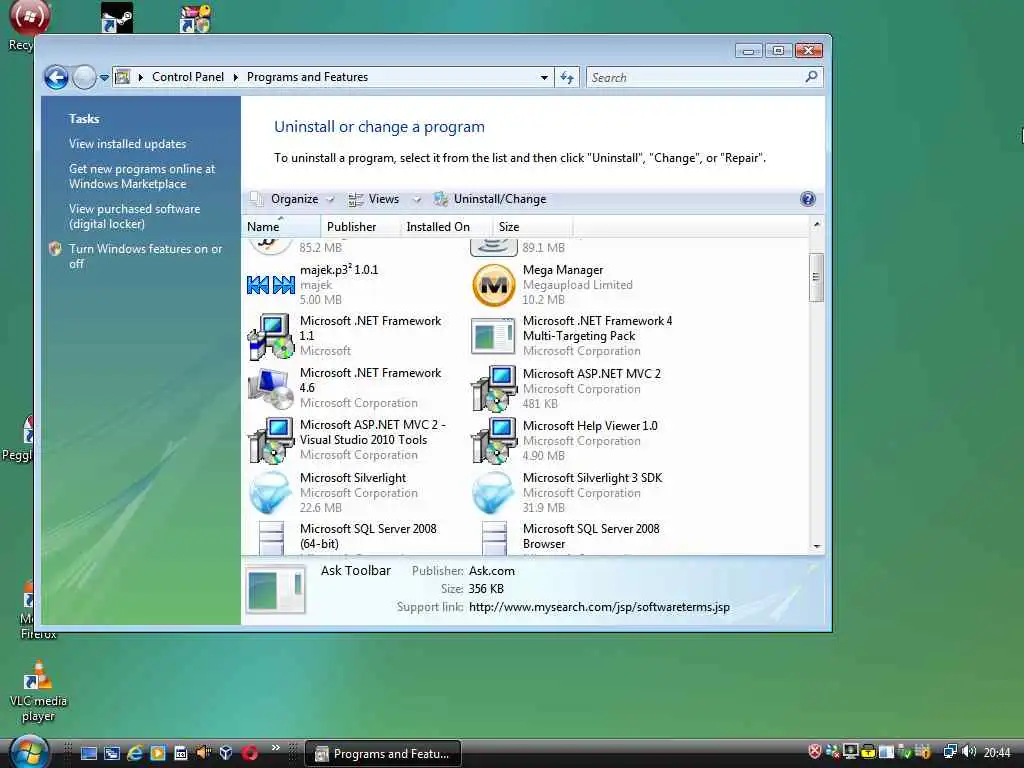Click Programs and Features taskbar button
The height and width of the screenshot is (768, 1024).
(383, 754)
